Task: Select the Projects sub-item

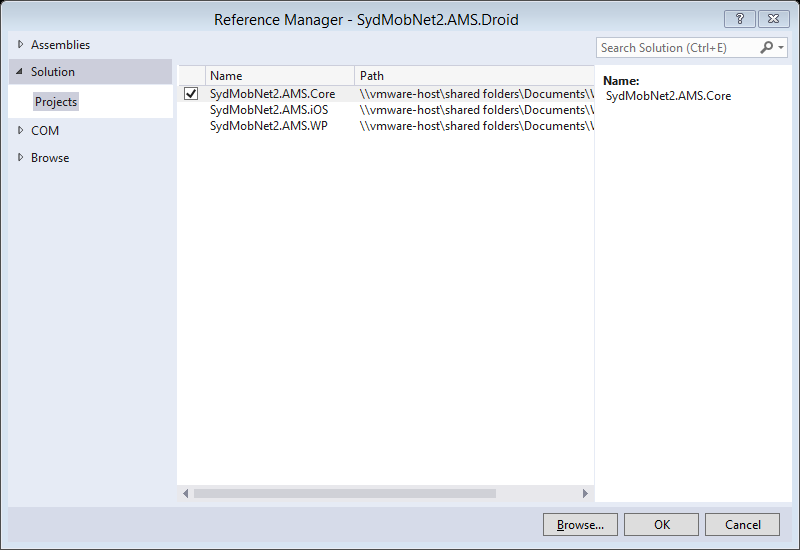Action: pos(56,102)
